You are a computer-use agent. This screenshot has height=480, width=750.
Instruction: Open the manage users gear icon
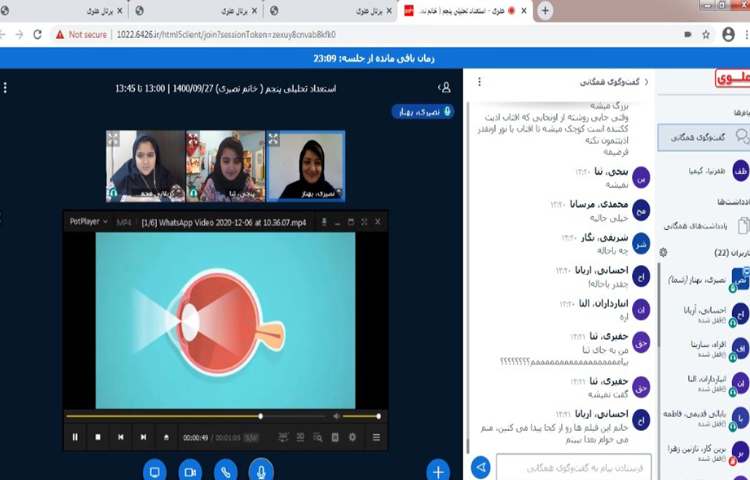[663, 252]
